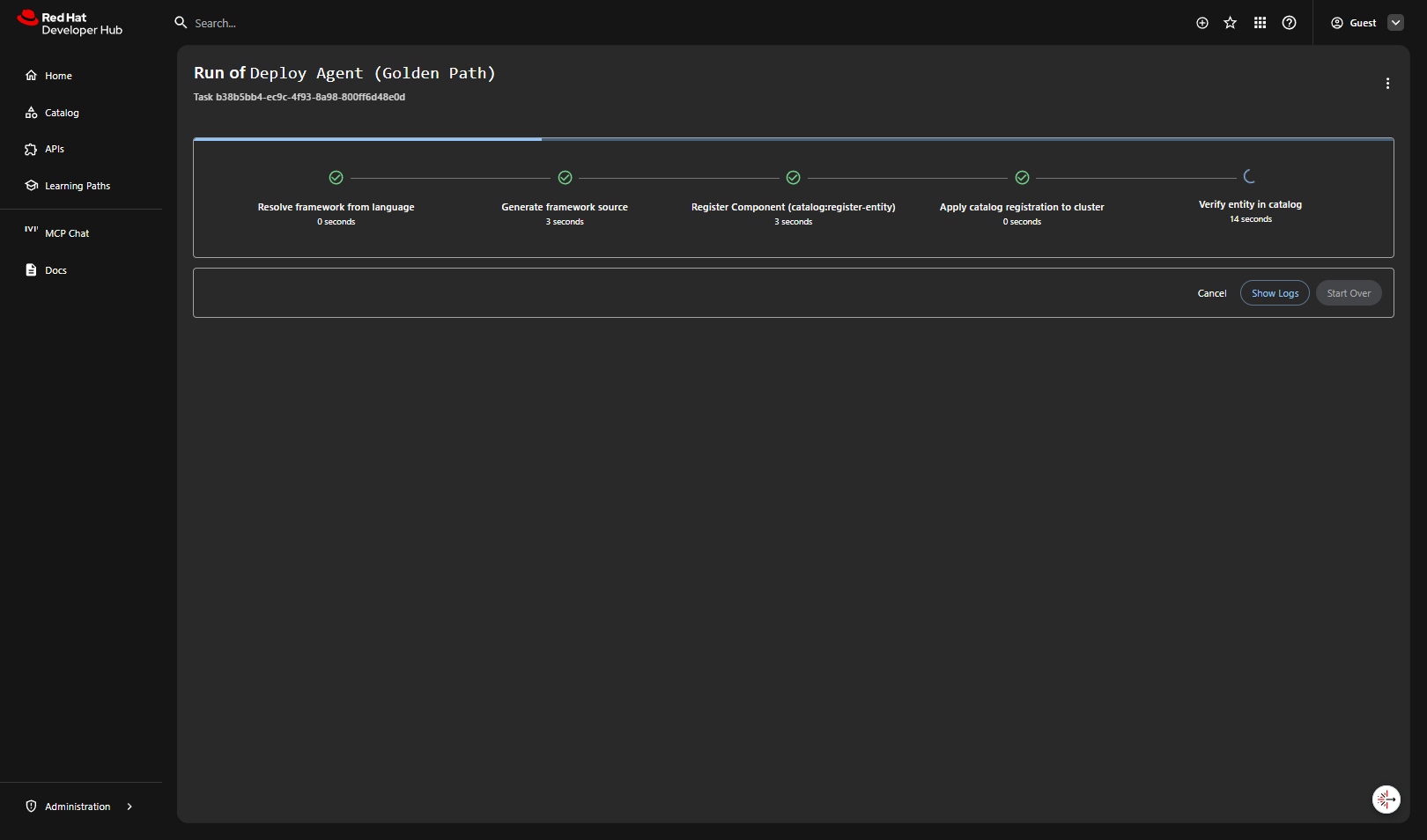Click the search magnifier icon

pos(181,23)
